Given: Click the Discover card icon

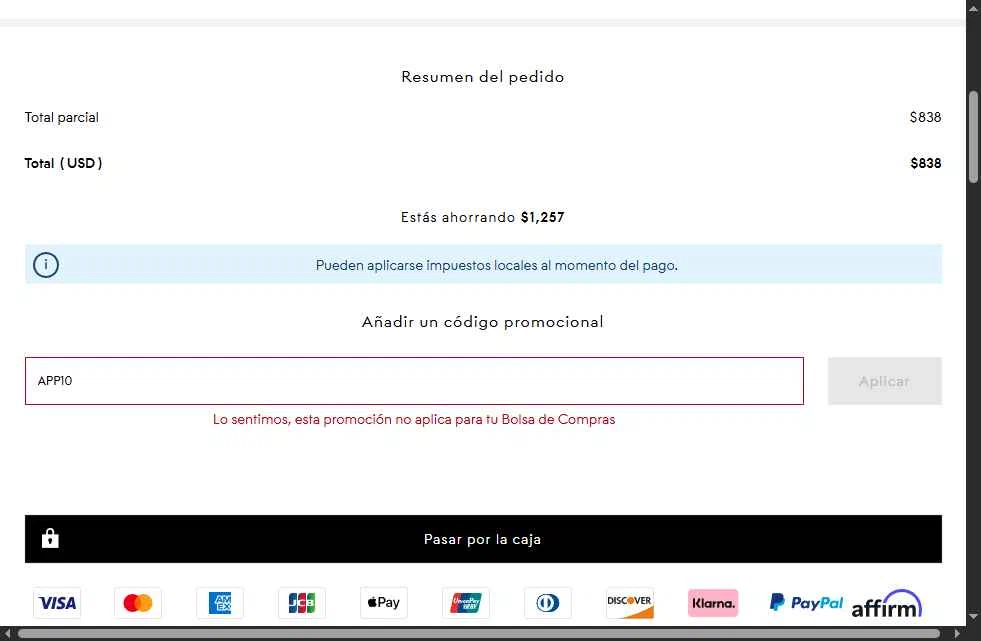Looking at the screenshot, I should [x=629, y=603].
